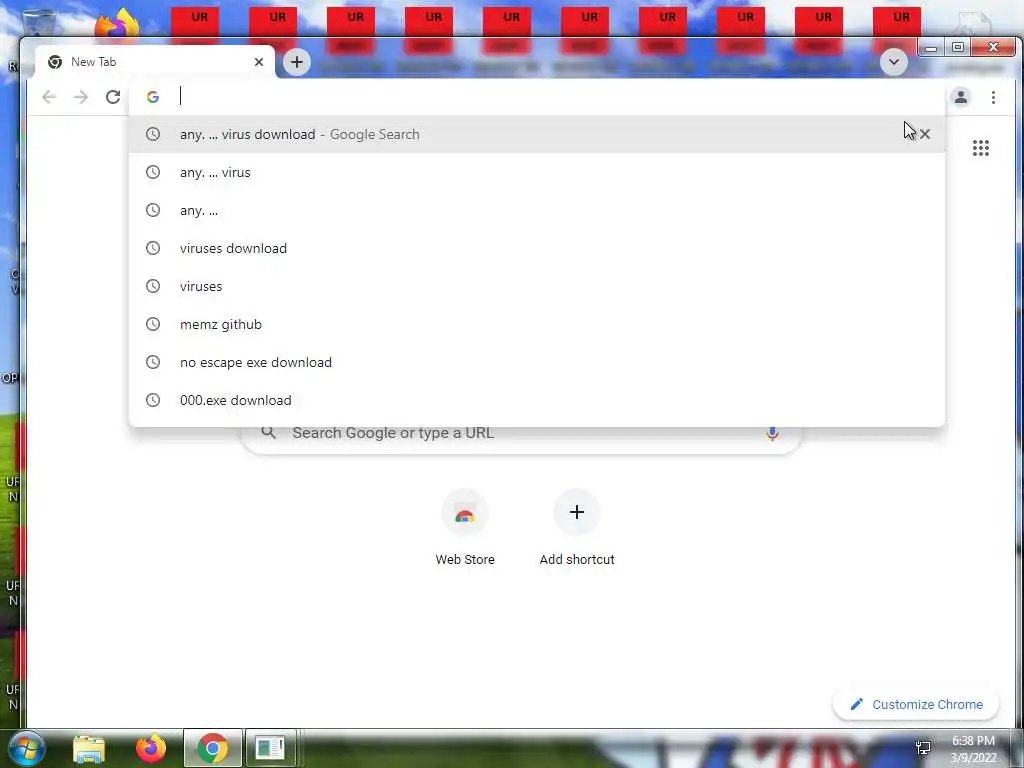Open the taskbar app next to Chrome
This screenshot has height=768, width=1024.
[x=270, y=748]
